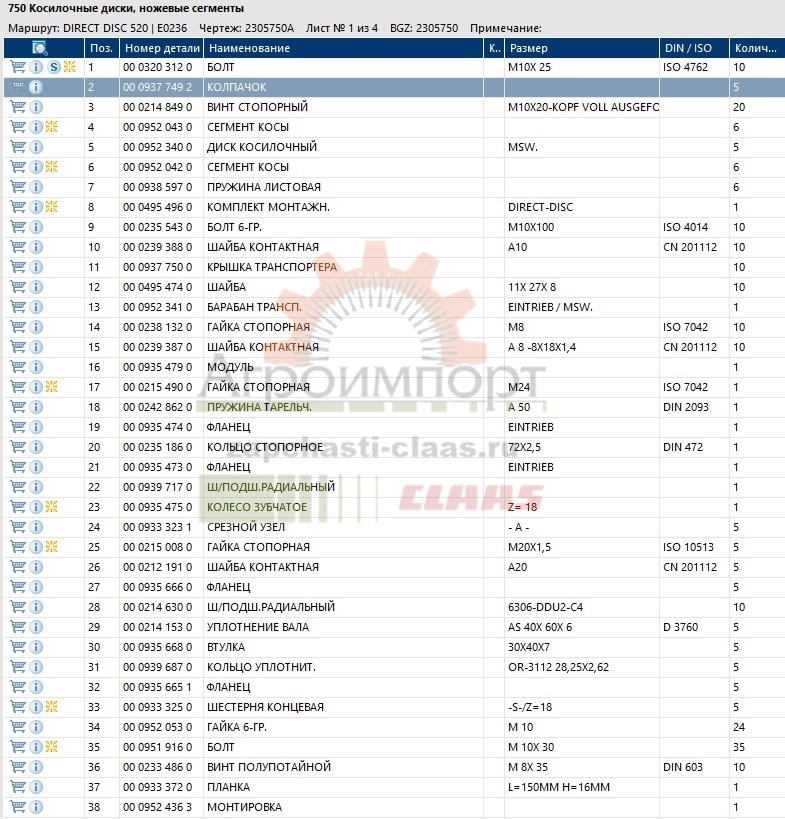Select size OR-3112 28,25X2,62

point(558,667)
